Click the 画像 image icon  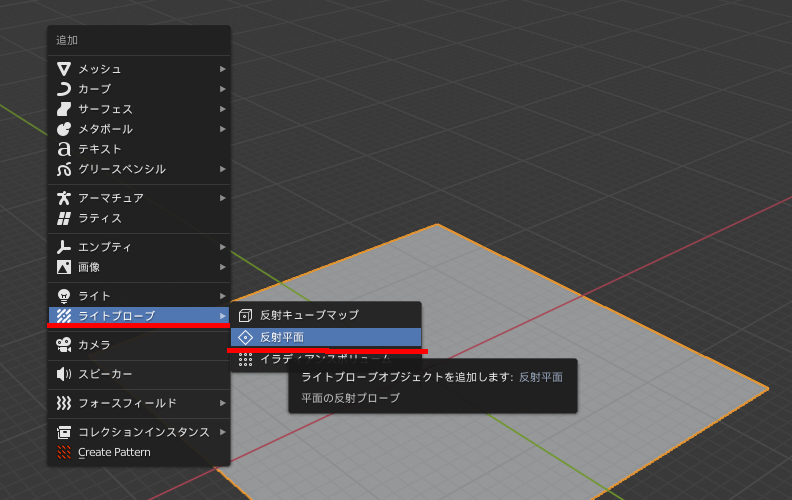(64, 267)
